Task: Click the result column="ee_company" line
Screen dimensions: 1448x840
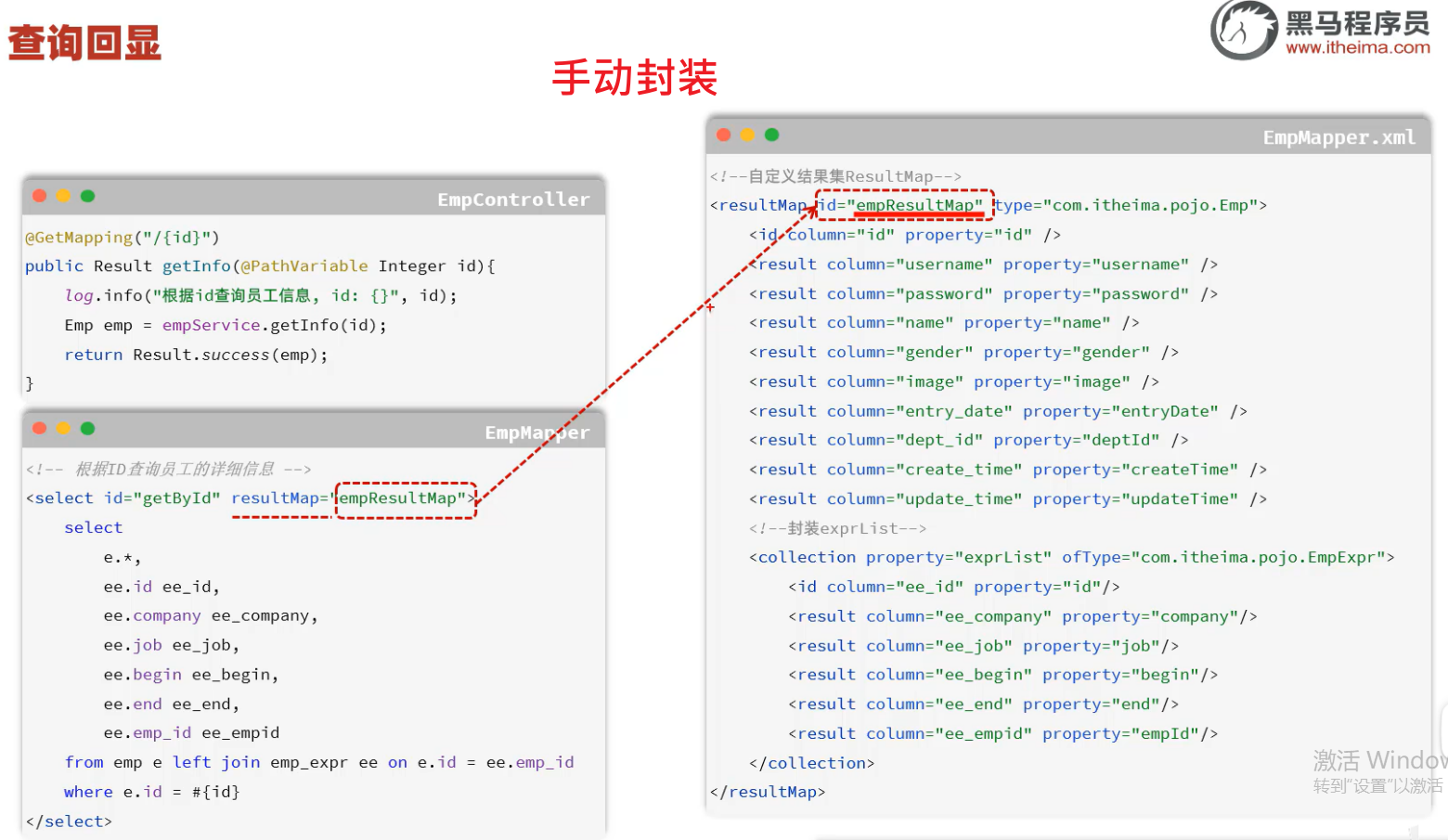Action: tap(1023, 616)
